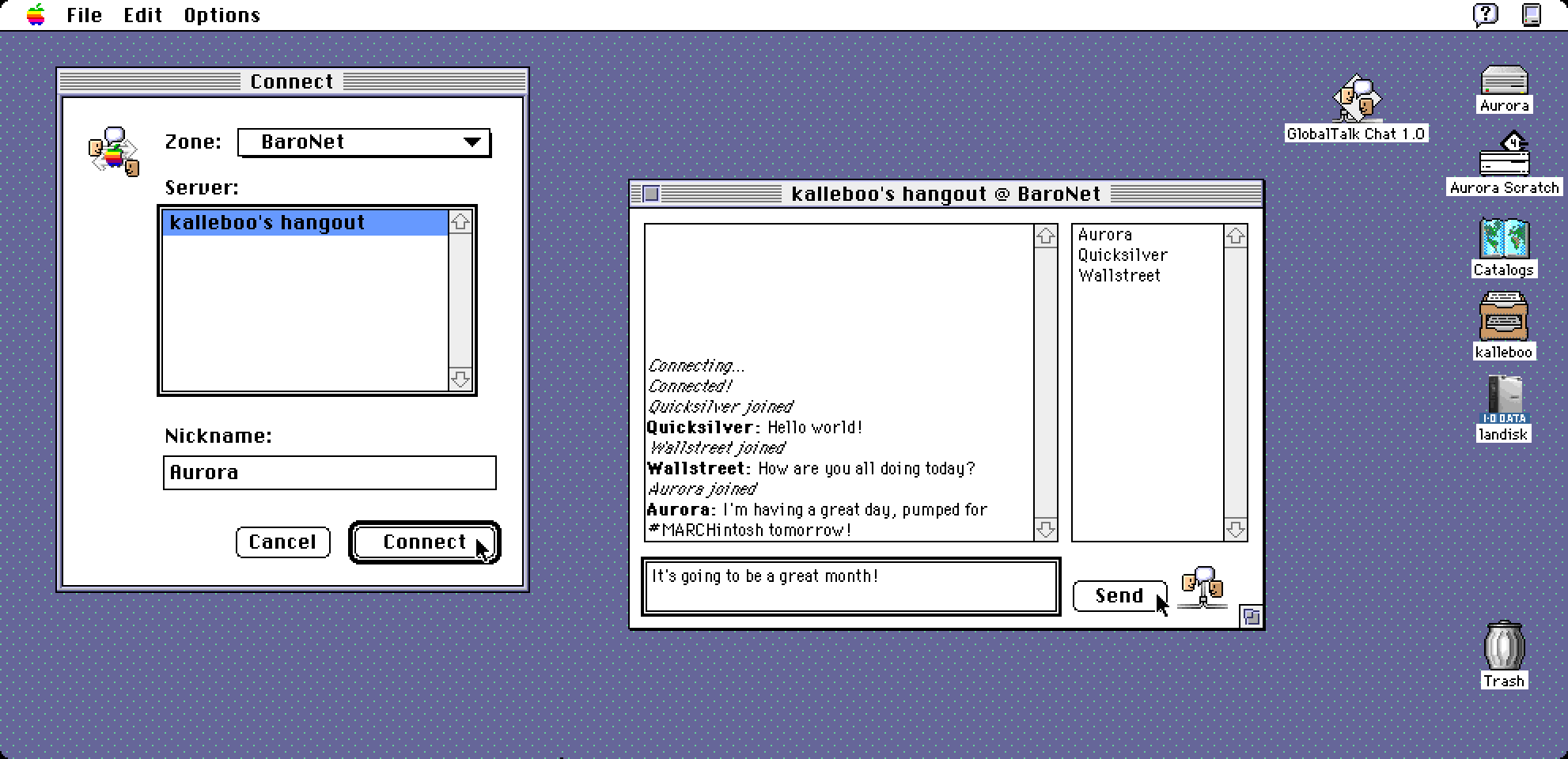Open the Apple menu icon
This screenshot has height=759, width=1568.
pyautogui.click(x=36, y=15)
